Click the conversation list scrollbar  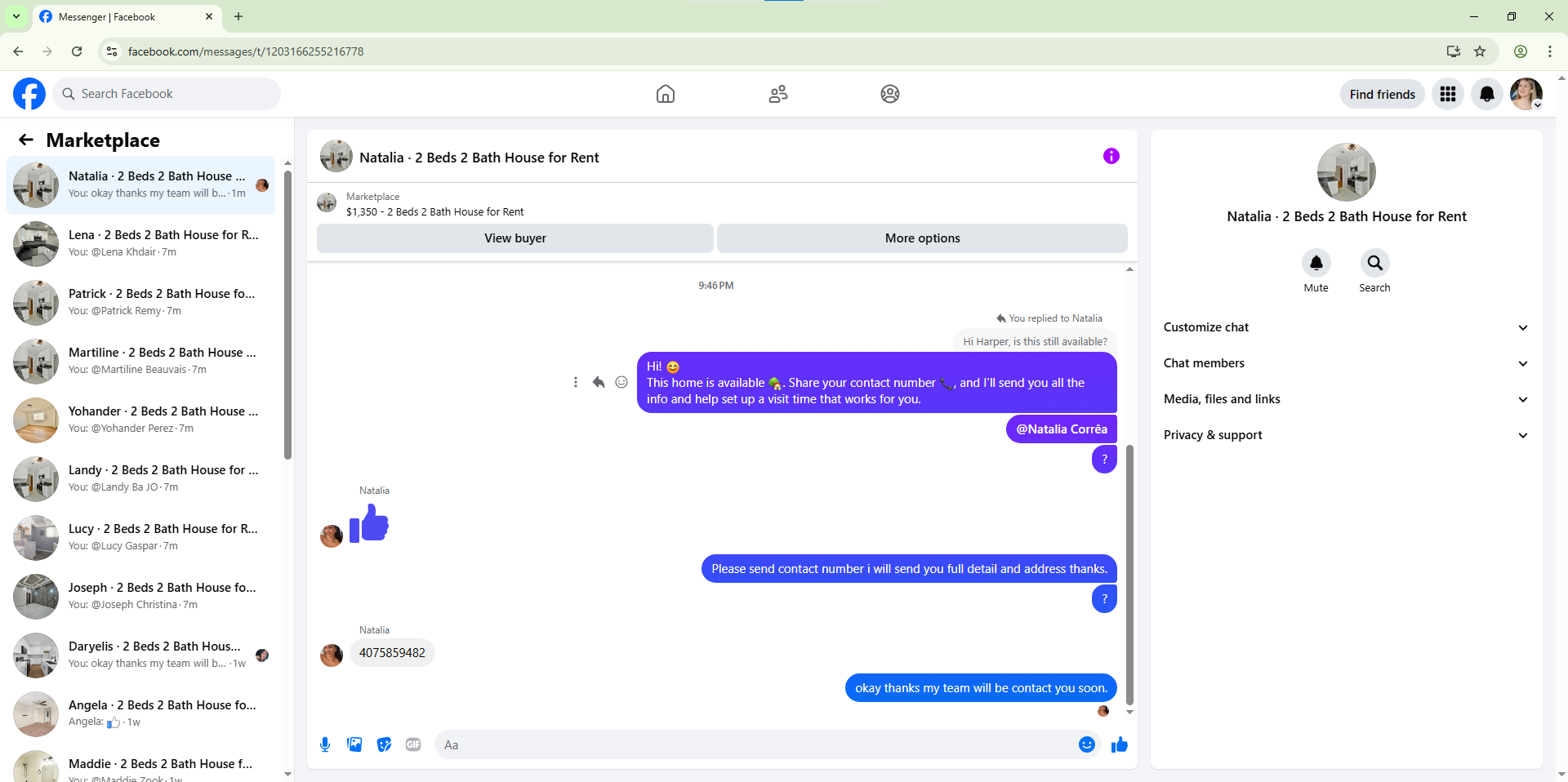287,314
